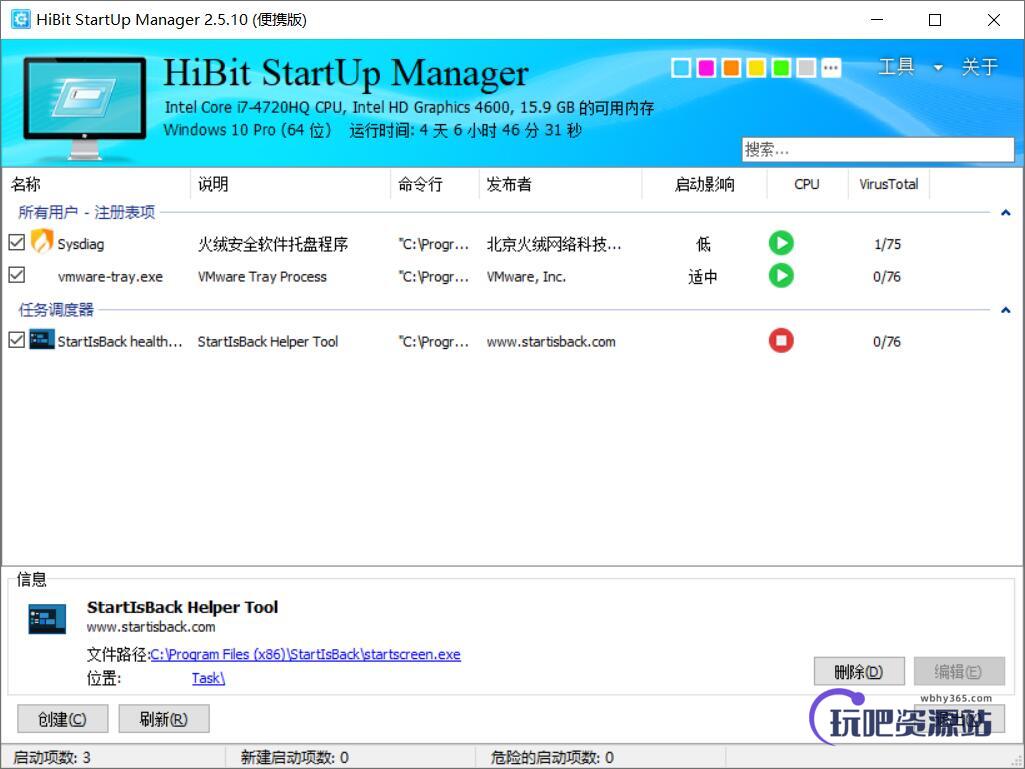1025x769 pixels.
Task: Open more theme colors (three dots)
Action: pos(832,67)
